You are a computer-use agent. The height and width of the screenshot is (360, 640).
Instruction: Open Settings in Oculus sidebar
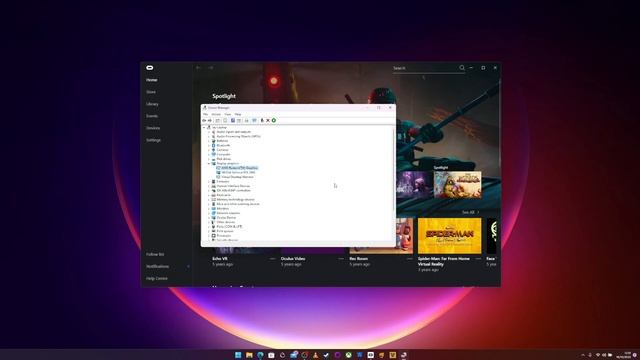pos(153,140)
